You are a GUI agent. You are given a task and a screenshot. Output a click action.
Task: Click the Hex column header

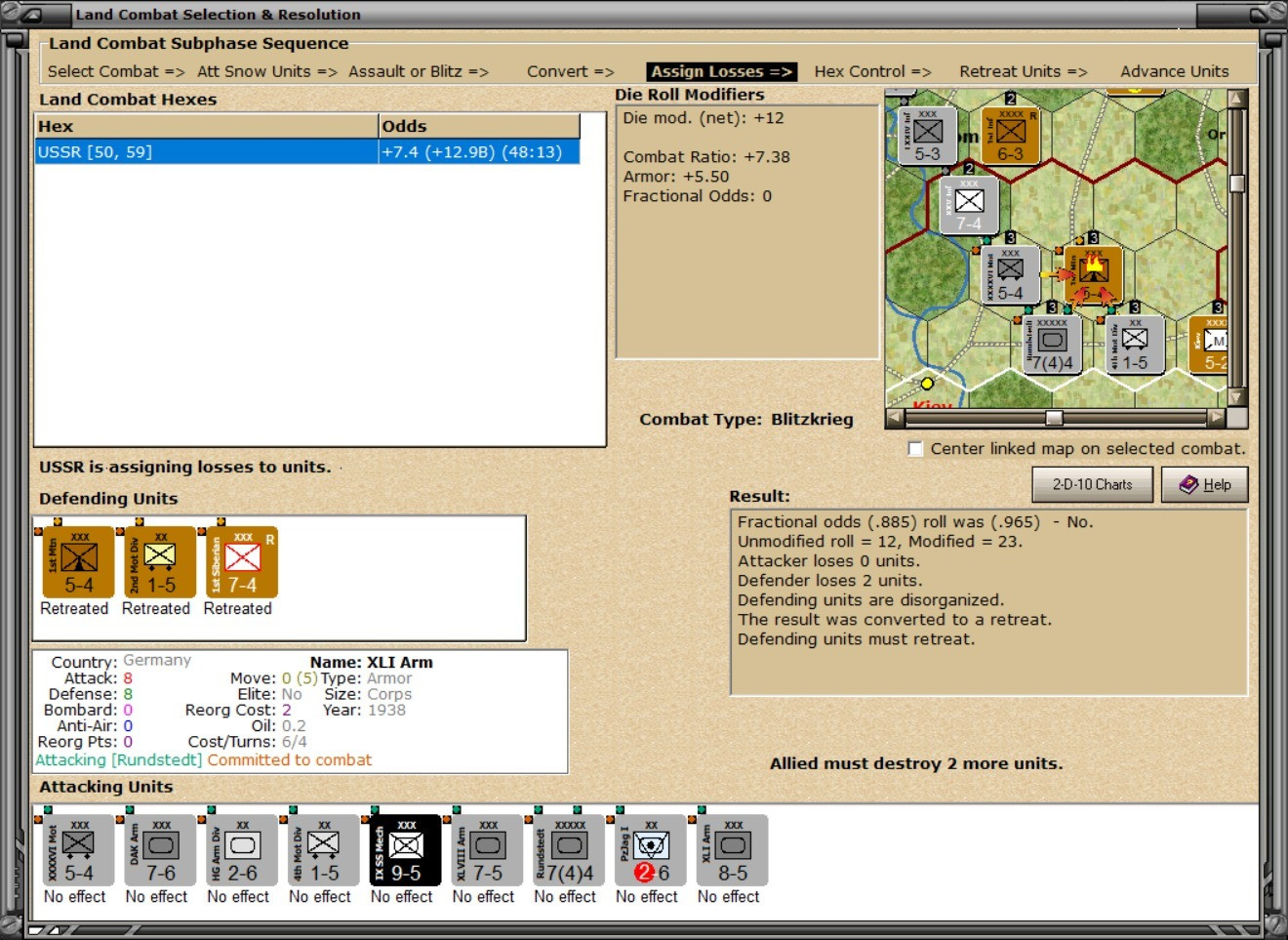coord(207,126)
